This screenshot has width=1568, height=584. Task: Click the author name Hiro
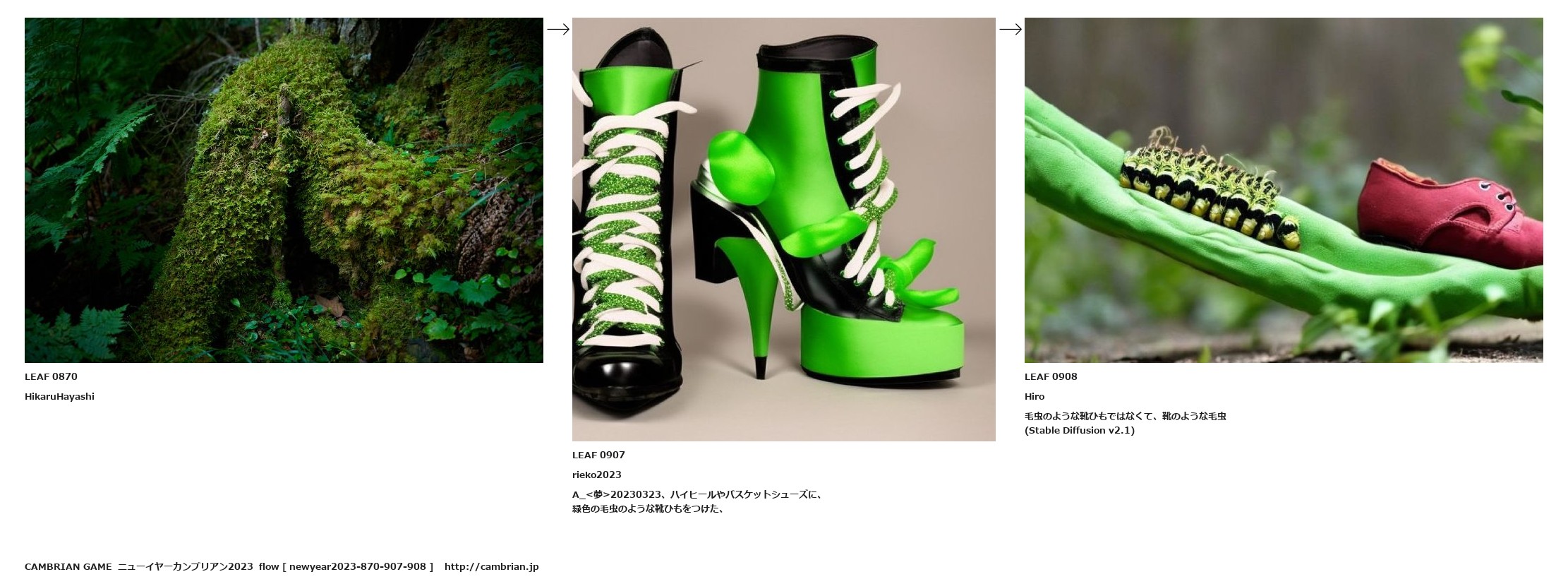pos(1035,396)
